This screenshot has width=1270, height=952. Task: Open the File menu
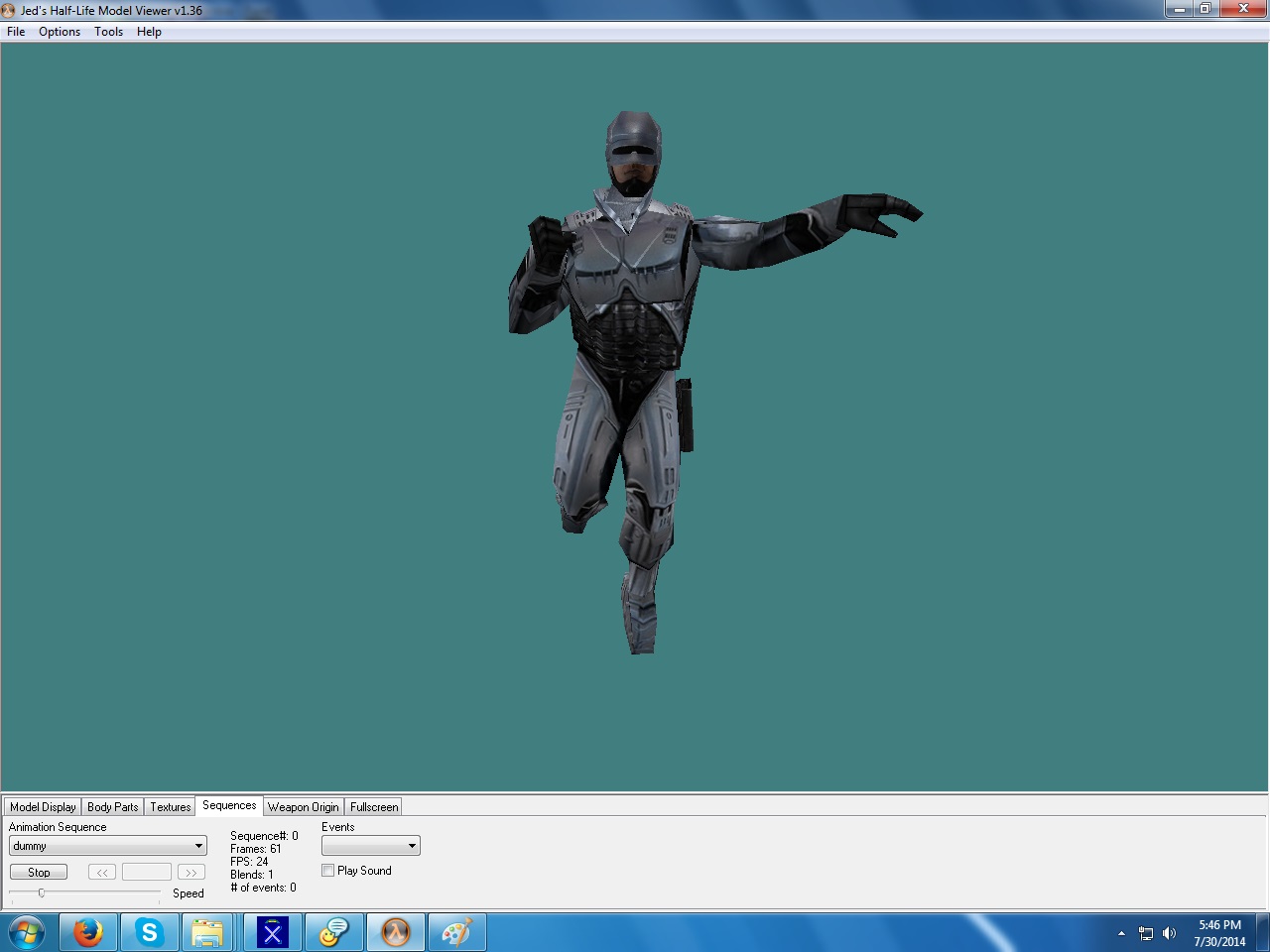(x=16, y=32)
